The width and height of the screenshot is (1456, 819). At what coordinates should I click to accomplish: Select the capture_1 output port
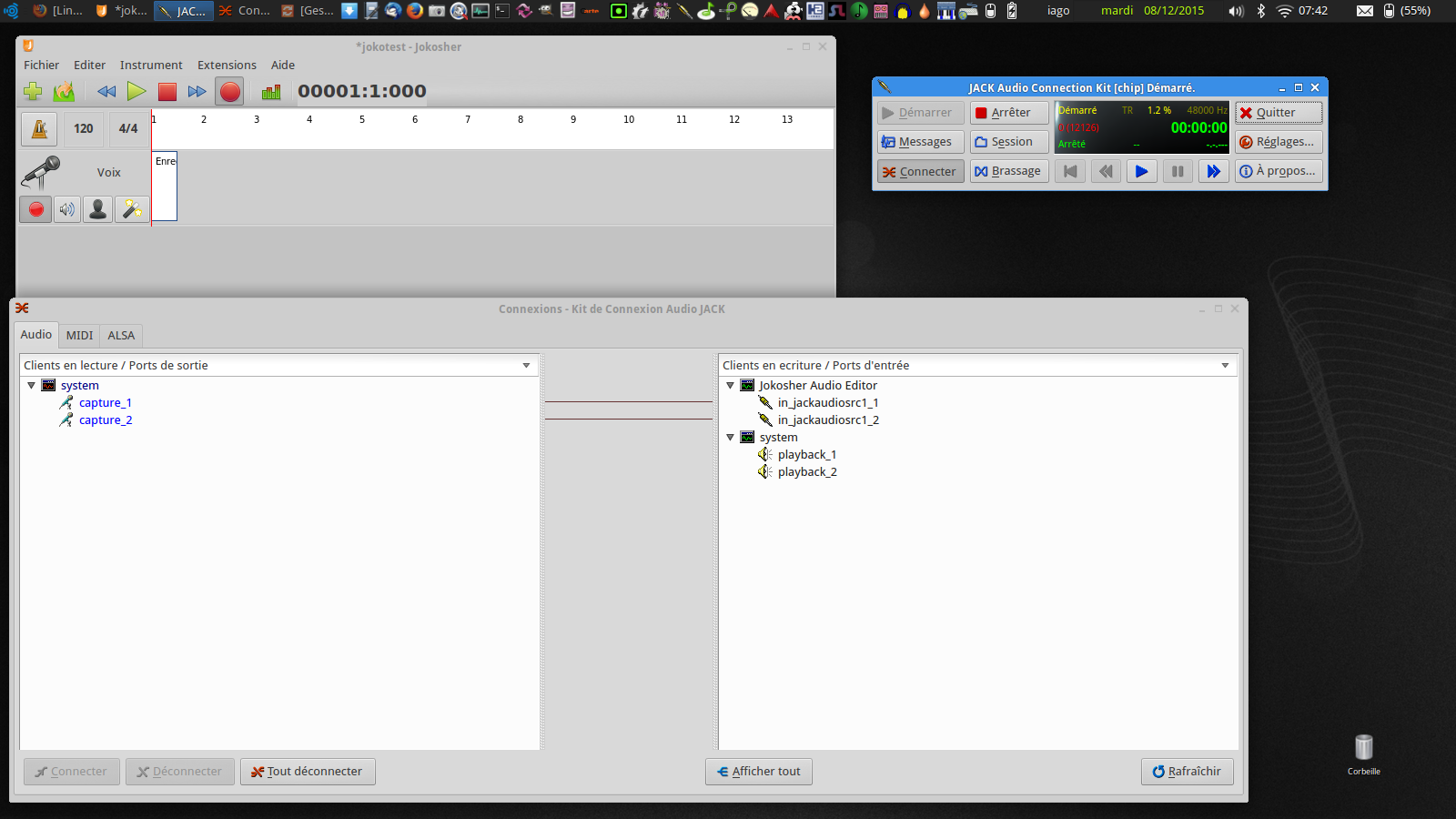[105, 403]
